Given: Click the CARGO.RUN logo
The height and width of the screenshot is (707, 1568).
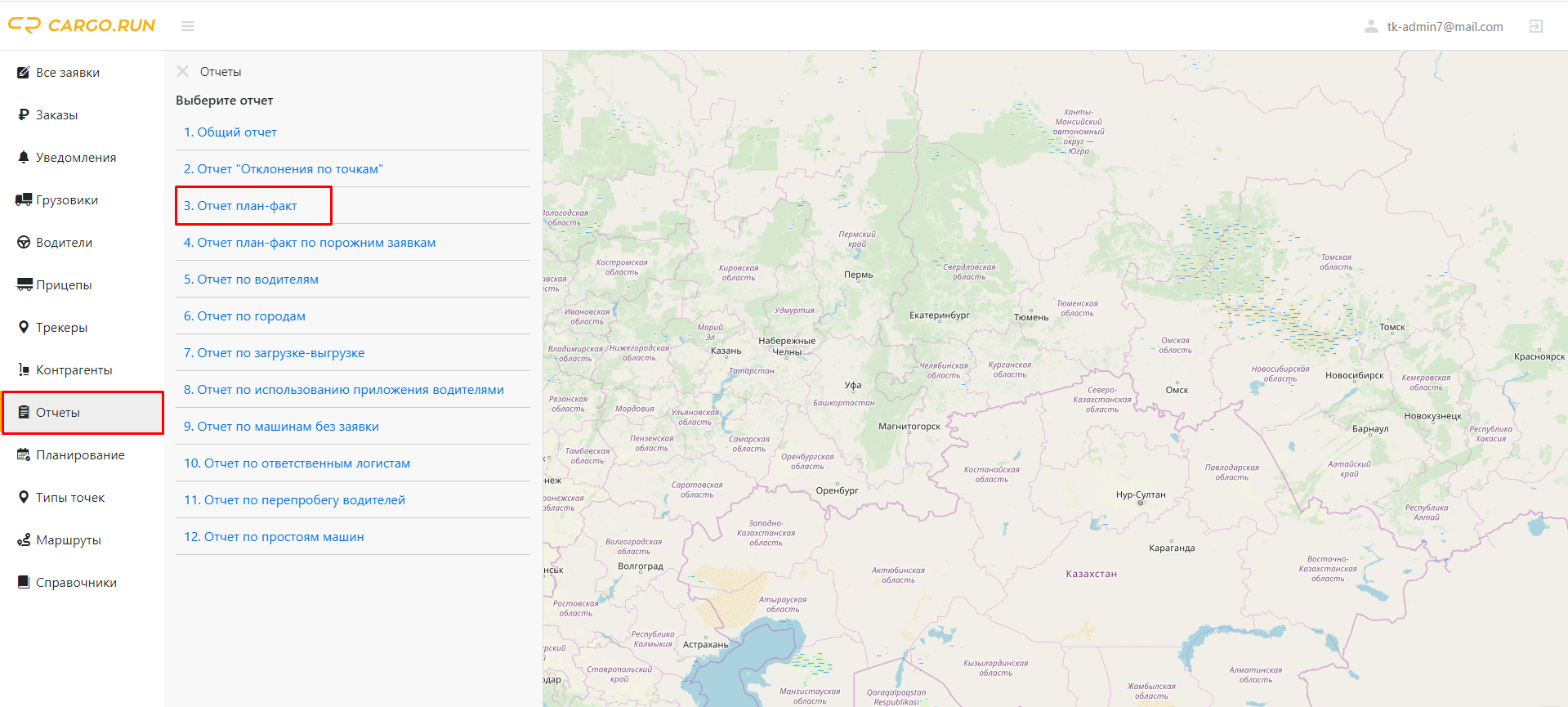Looking at the screenshot, I should click(x=82, y=25).
